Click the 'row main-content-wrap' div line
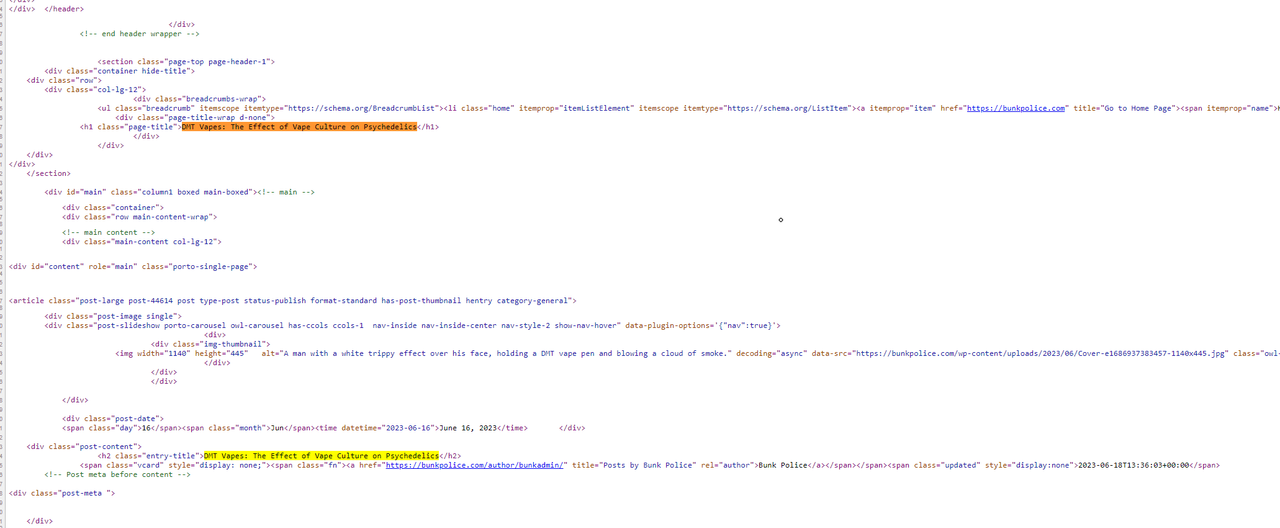The image size is (1280, 528). [139, 216]
